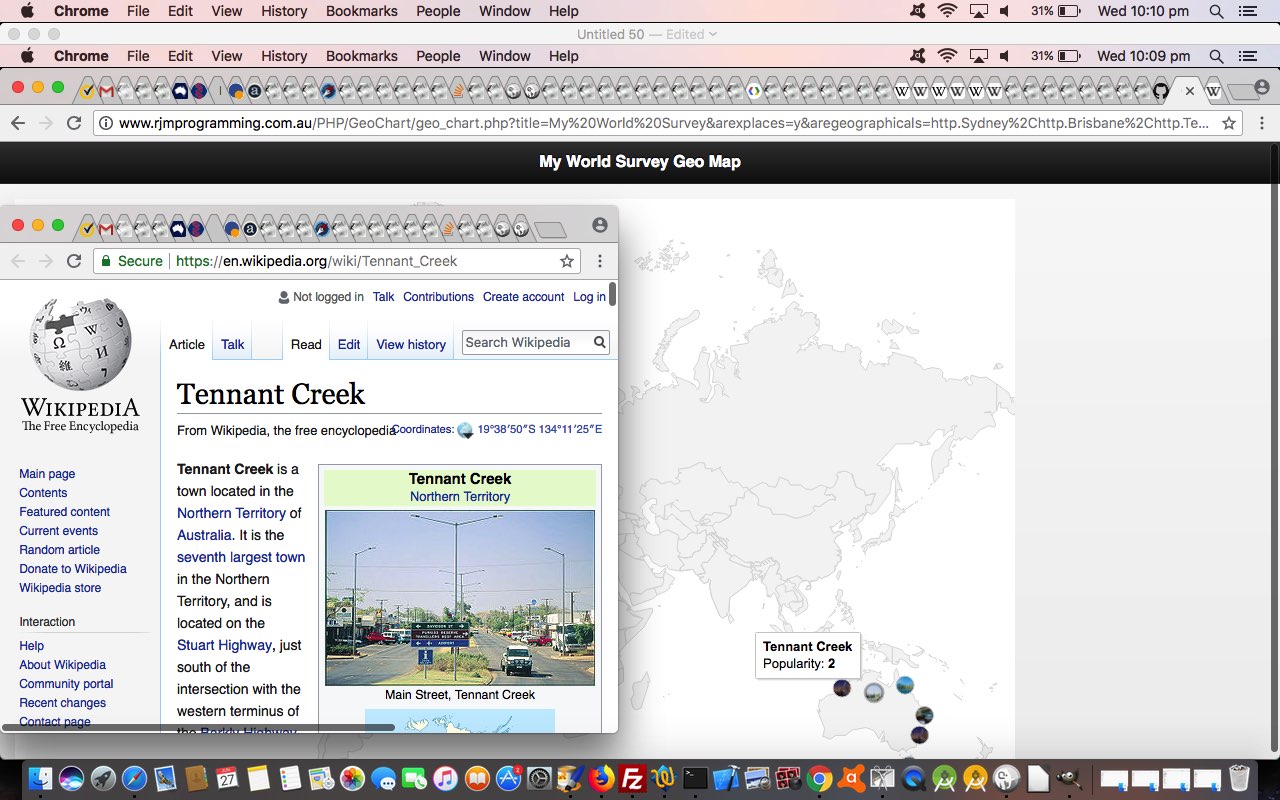
Task: Reload the geo chart page
Action: pyautogui.click(x=73, y=123)
